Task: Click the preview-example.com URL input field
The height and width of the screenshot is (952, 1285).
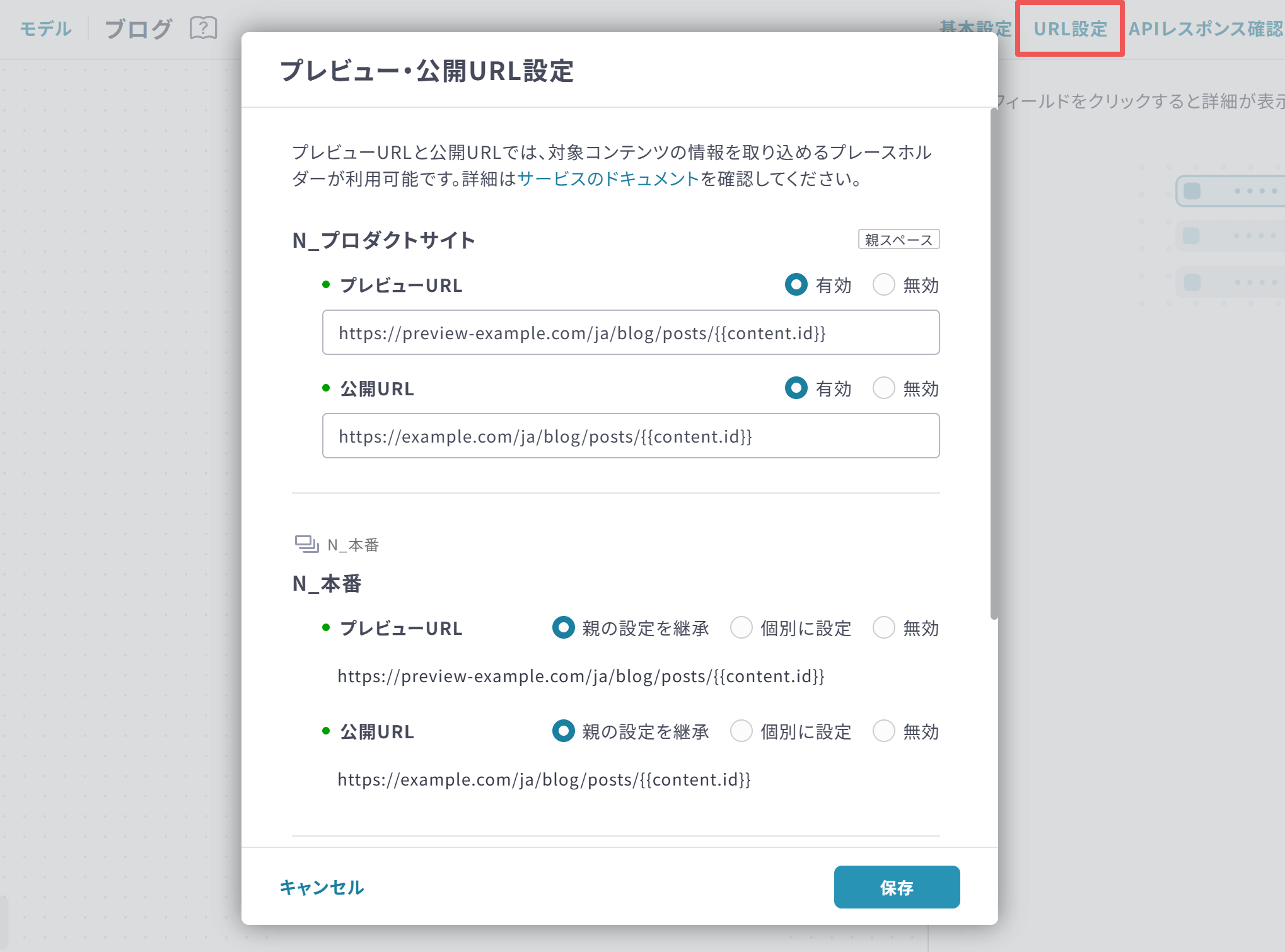Action: point(631,333)
